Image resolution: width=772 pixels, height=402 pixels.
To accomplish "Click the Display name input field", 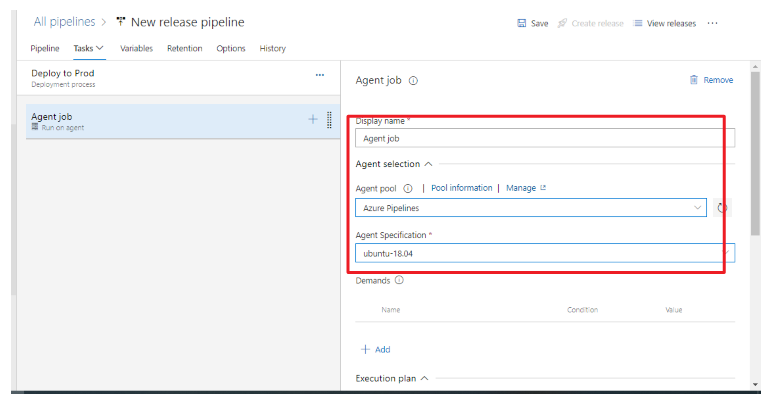I will tap(545, 138).
